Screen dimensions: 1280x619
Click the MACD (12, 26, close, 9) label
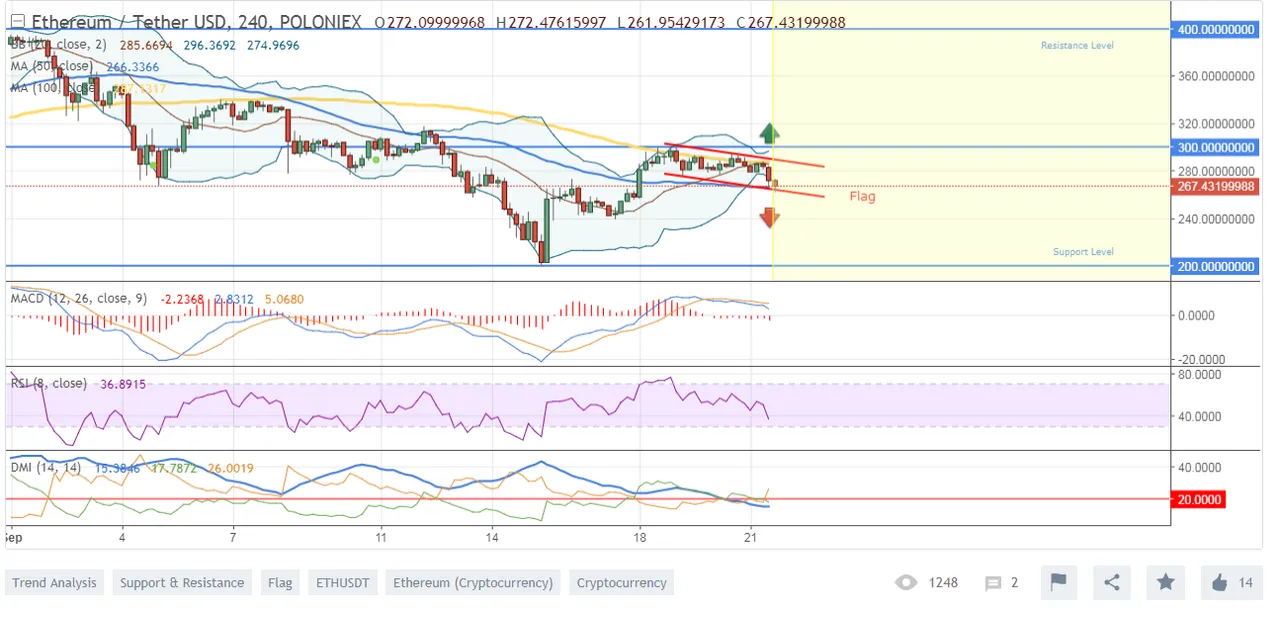[79, 298]
